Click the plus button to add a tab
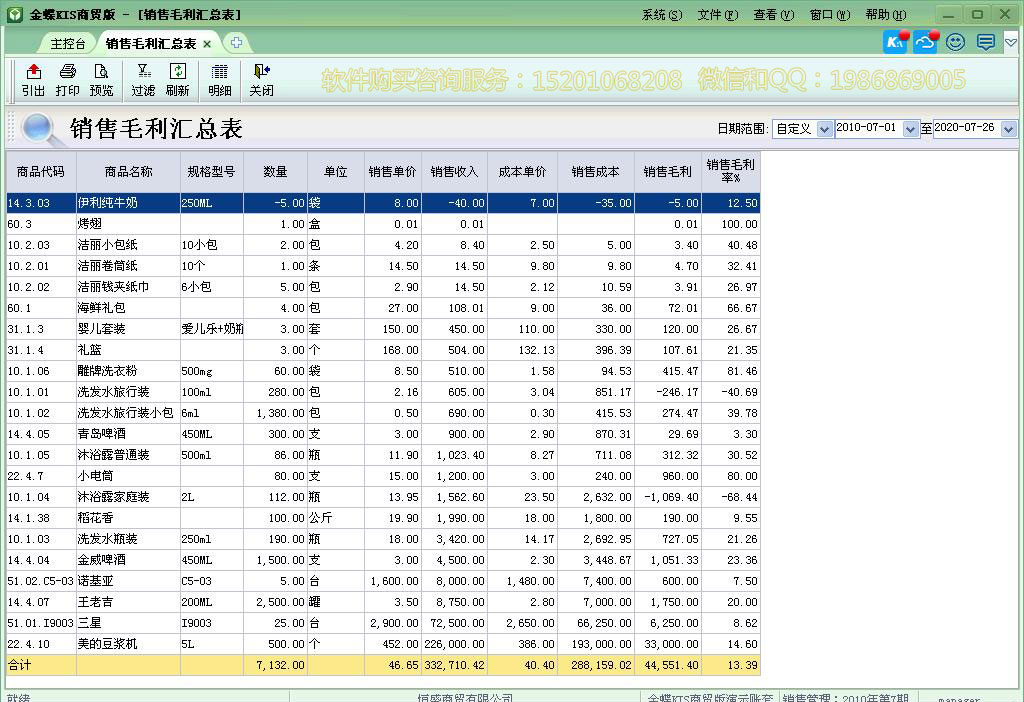 point(234,43)
